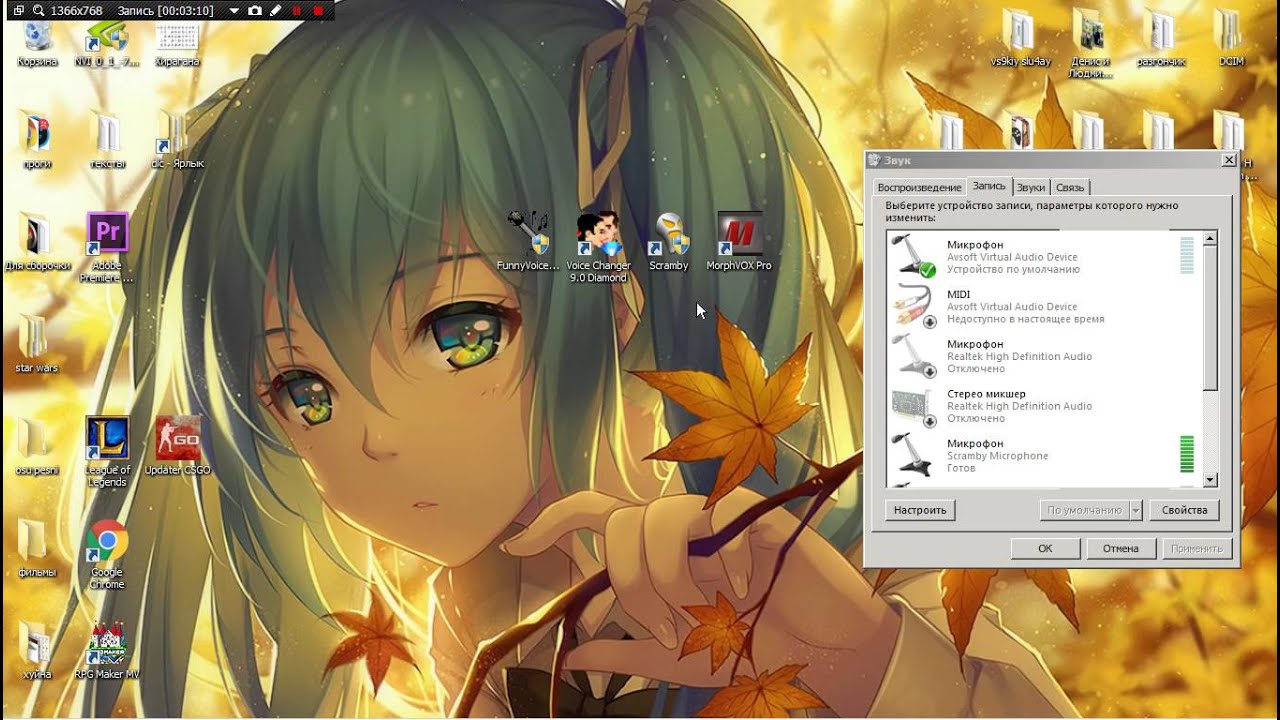The image size is (1280, 720).
Task: Click the Avsoft microphone level meter
Action: [1187, 255]
